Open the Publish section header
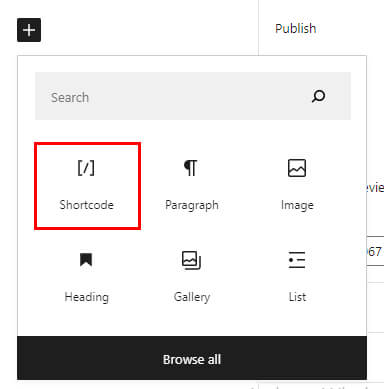 [x=296, y=29]
